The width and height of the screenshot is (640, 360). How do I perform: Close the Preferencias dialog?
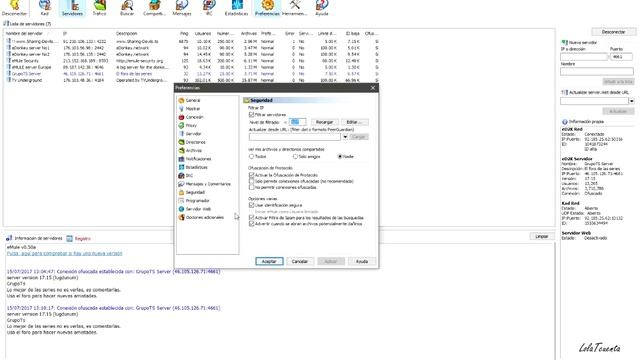[x=373, y=88]
